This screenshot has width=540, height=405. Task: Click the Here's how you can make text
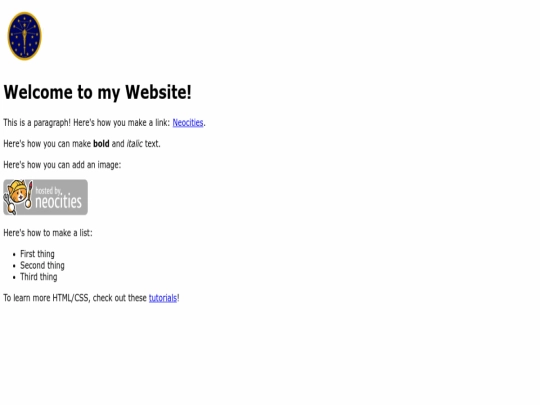[x=47, y=144]
